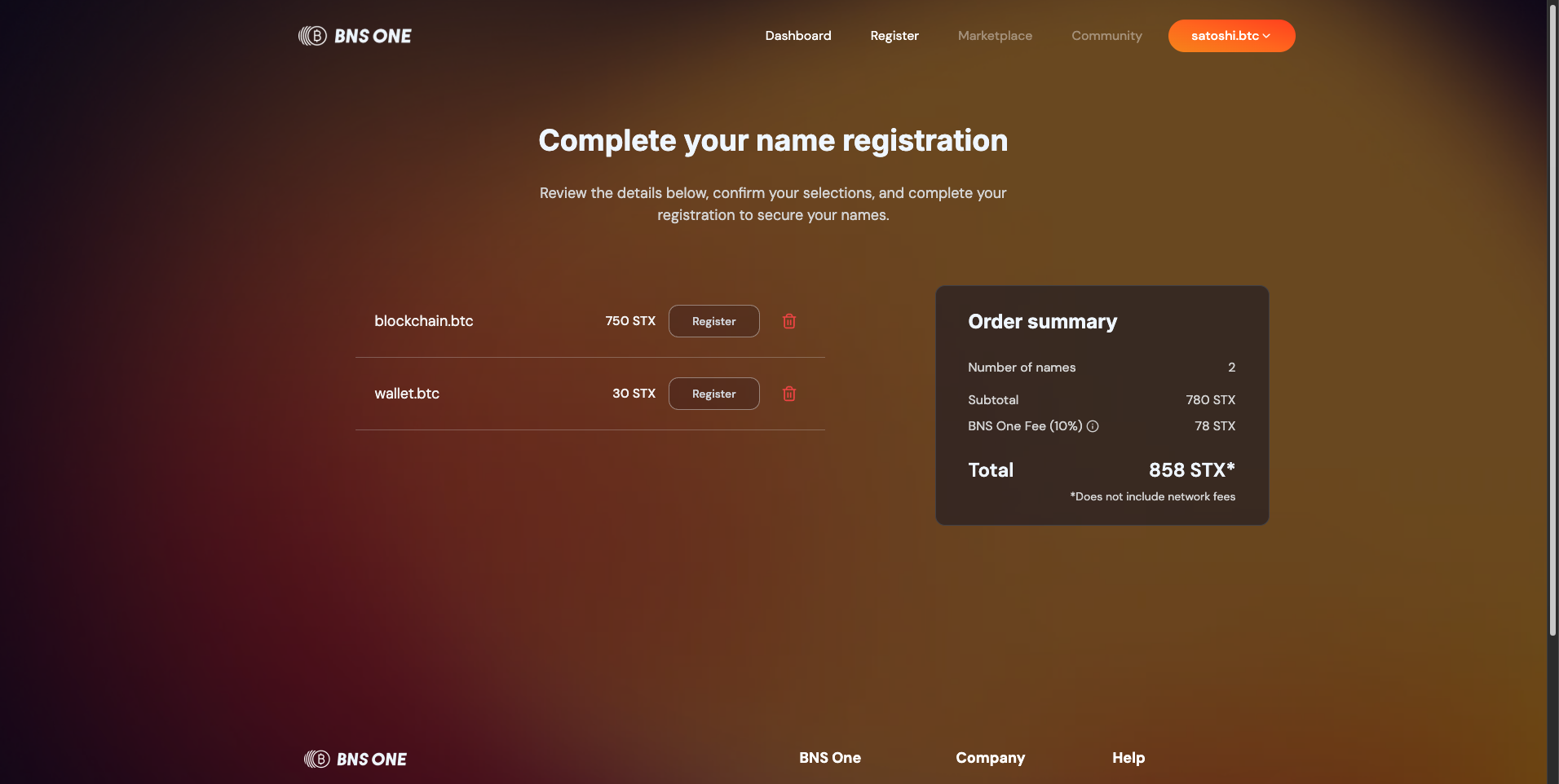This screenshot has height=784, width=1559.
Task: Click the 30 STX price
Action: [634, 394]
